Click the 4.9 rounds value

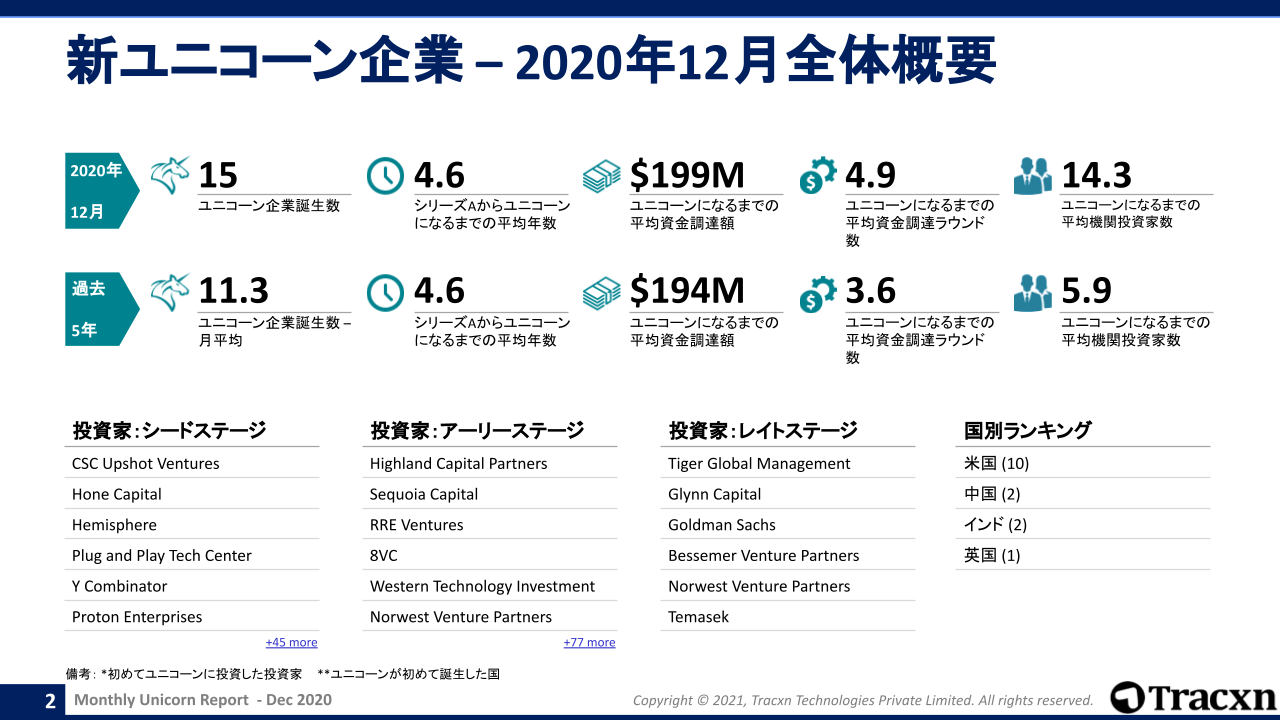pyautogui.click(x=870, y=175)
